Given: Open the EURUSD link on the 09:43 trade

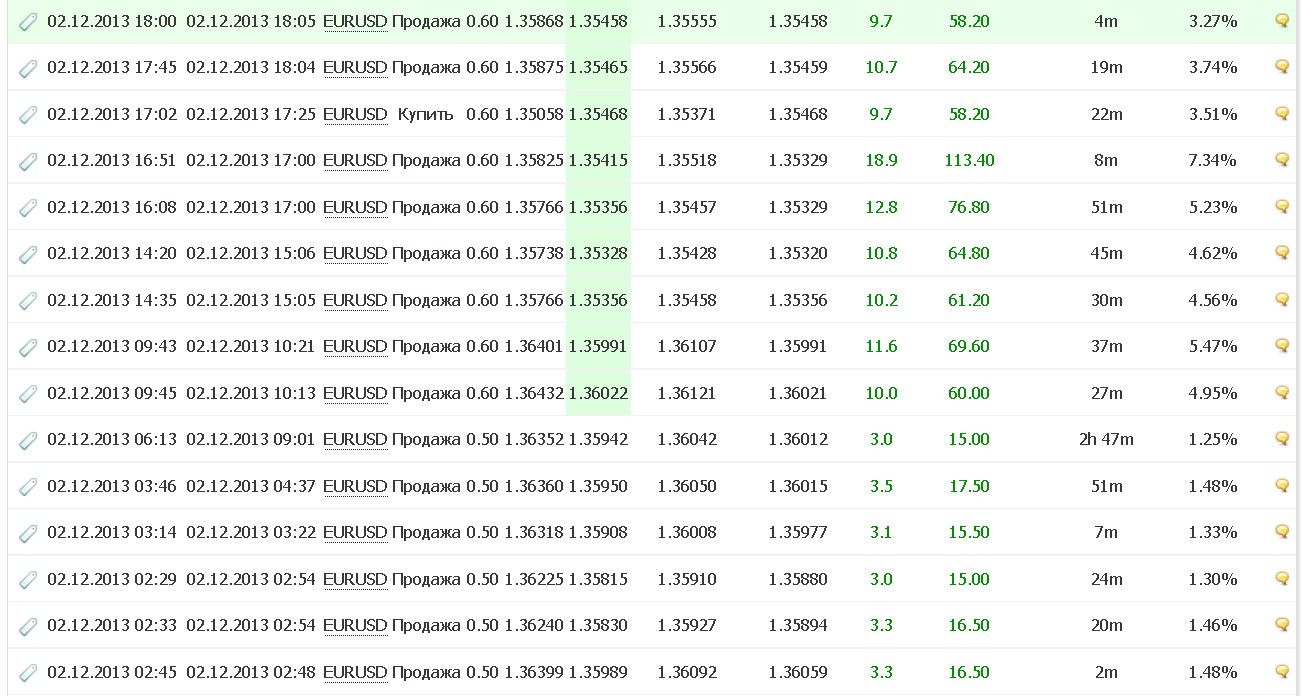Looking at the screenshot, I should click(355, 346).
